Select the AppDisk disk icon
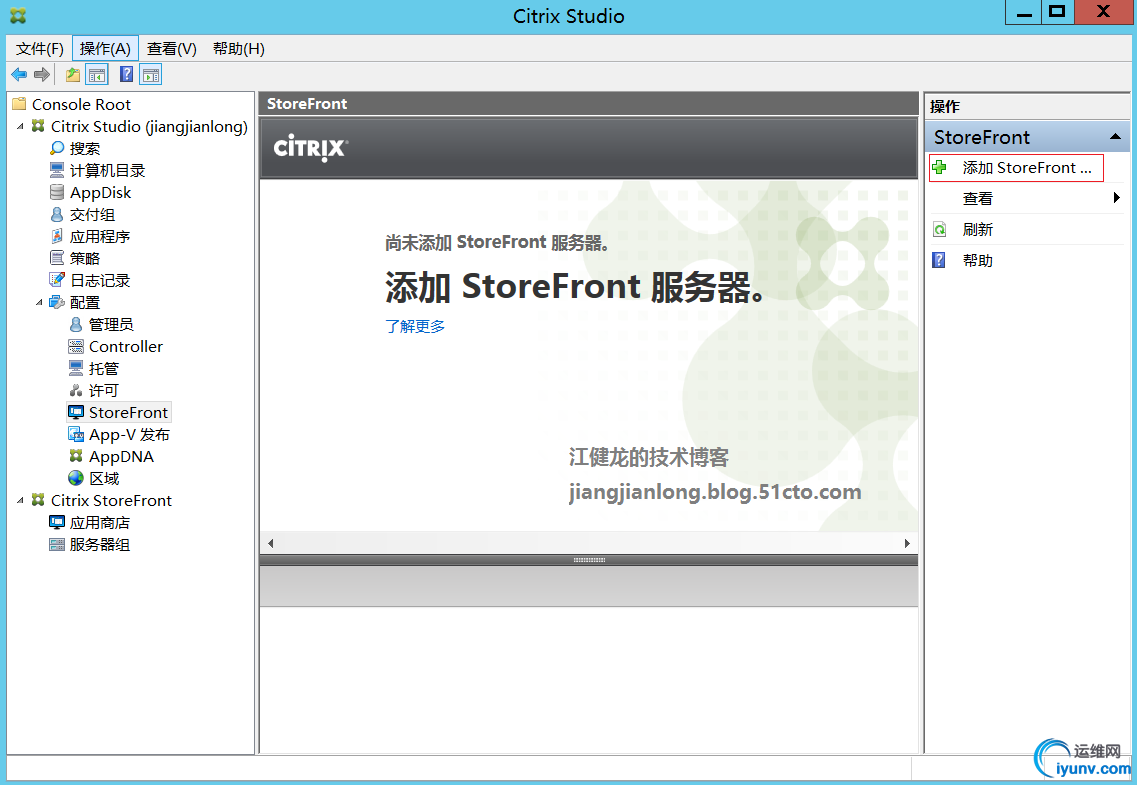The width and height of the screenshot is (1137, 785). click(x=57, y=192)
